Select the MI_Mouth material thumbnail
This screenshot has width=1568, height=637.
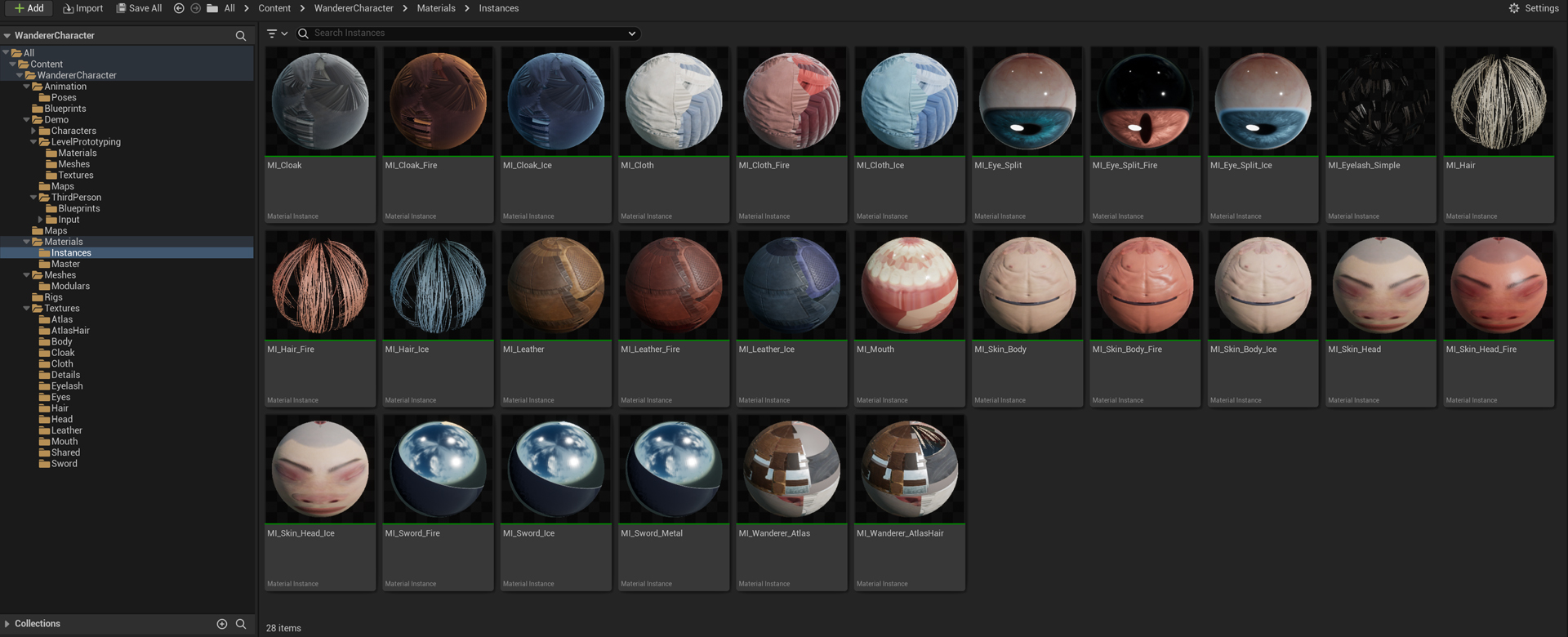tap(910, 286)
